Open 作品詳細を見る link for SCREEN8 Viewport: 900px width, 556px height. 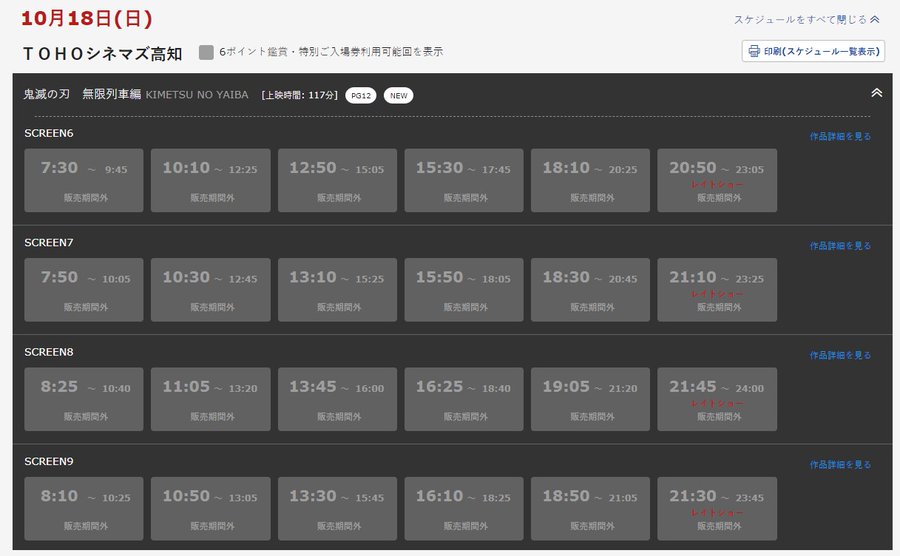[840, 356]
